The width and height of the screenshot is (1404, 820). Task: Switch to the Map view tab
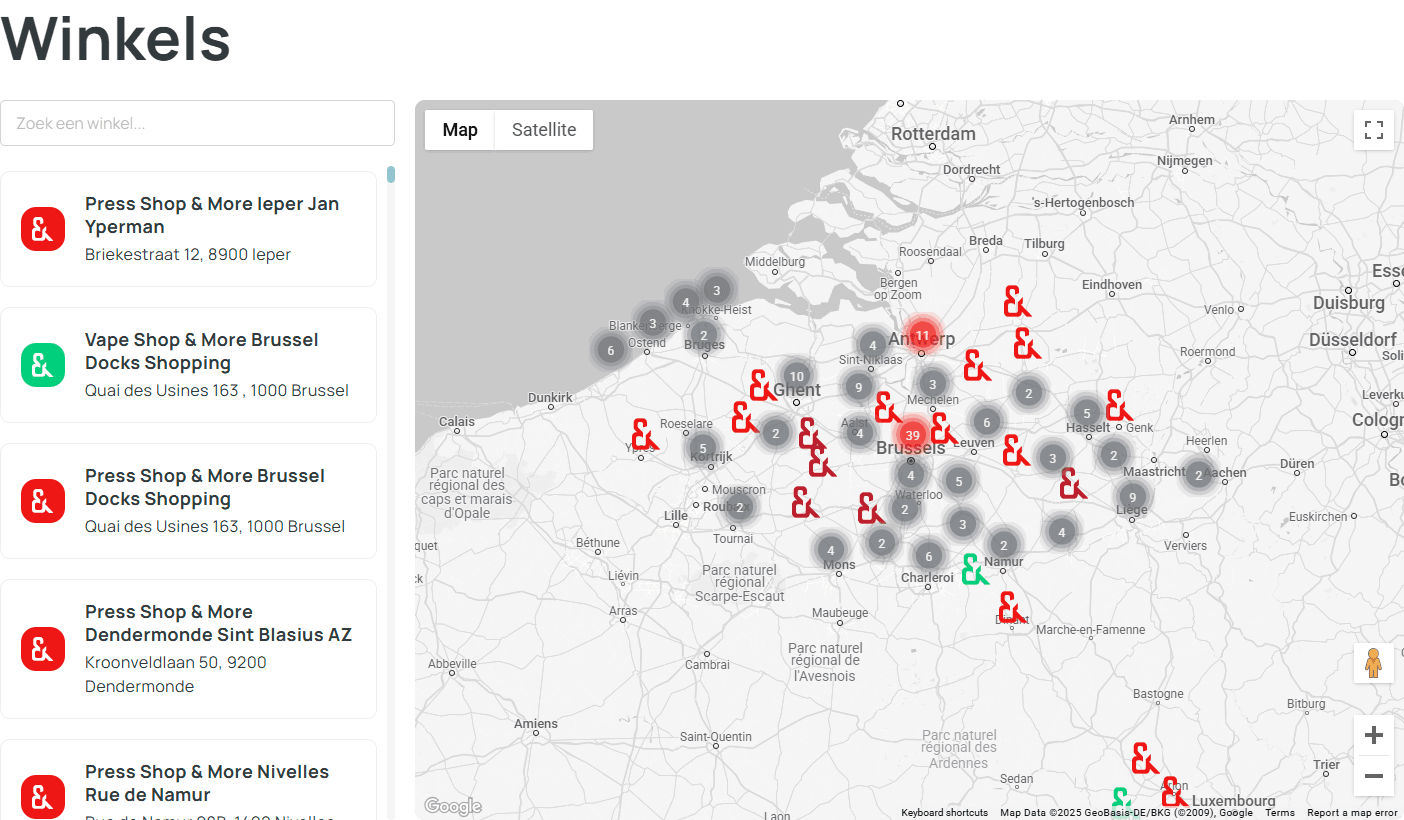coord(460,130)
